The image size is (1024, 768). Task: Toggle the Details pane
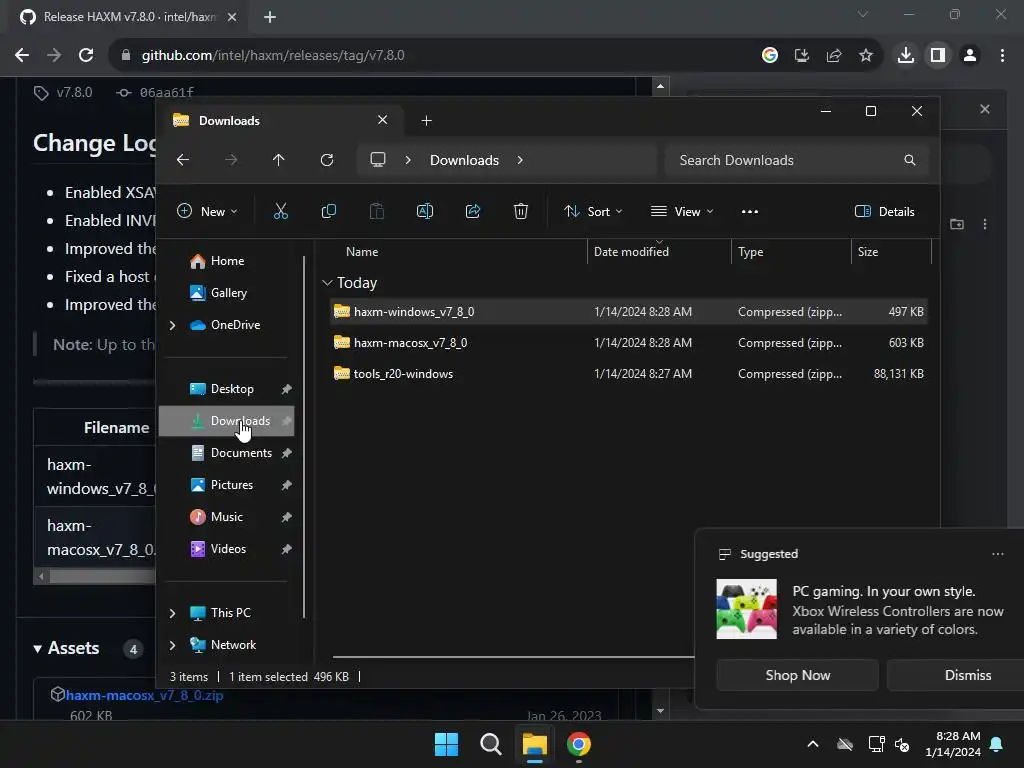[x=885, y=211]
